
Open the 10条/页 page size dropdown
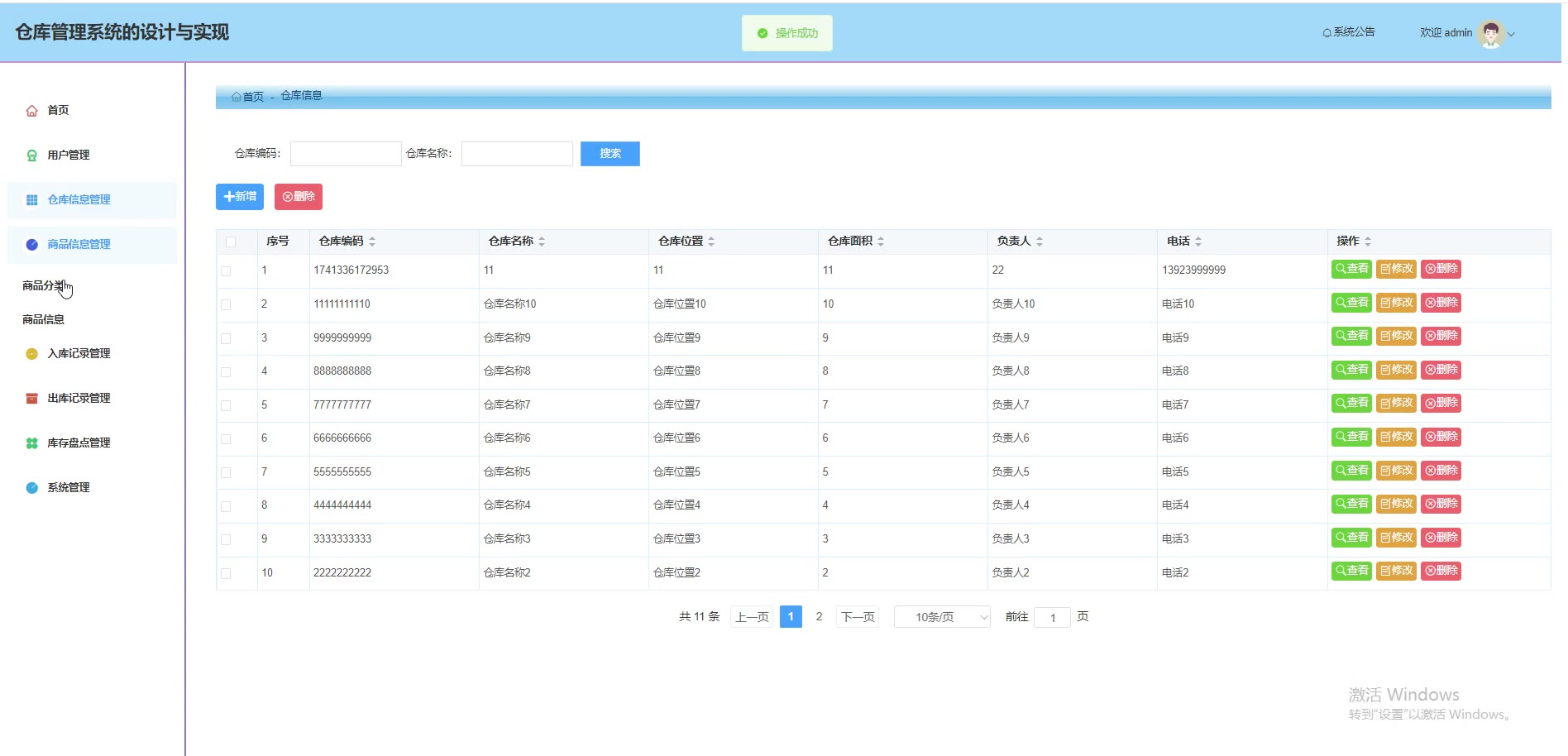click(942, 617)
